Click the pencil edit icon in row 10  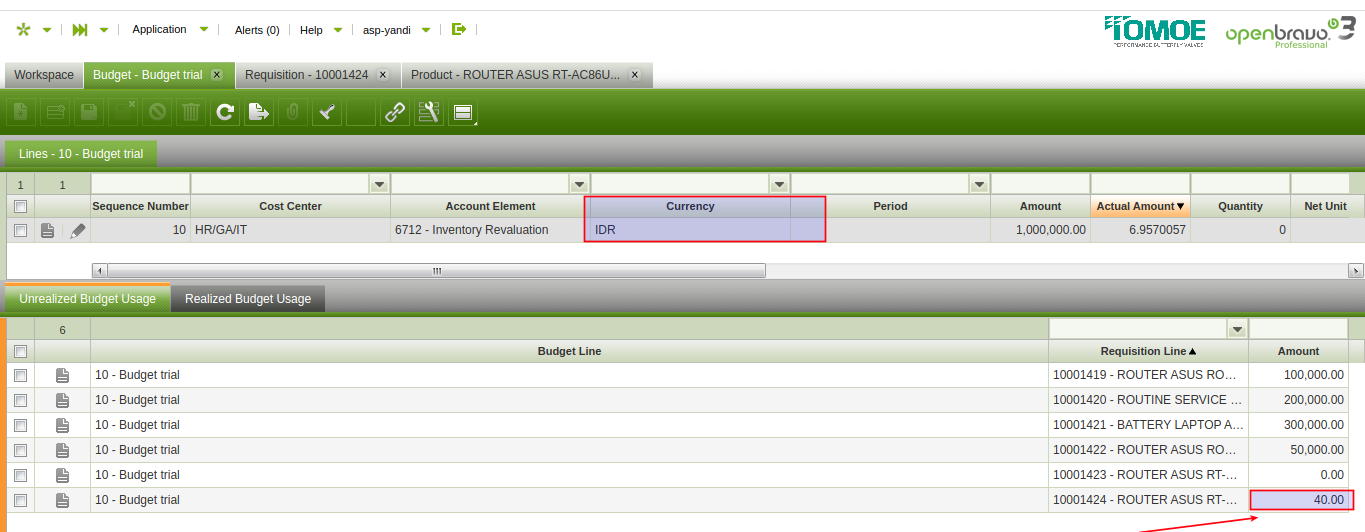pyautogui.click(x=77, y=230)
